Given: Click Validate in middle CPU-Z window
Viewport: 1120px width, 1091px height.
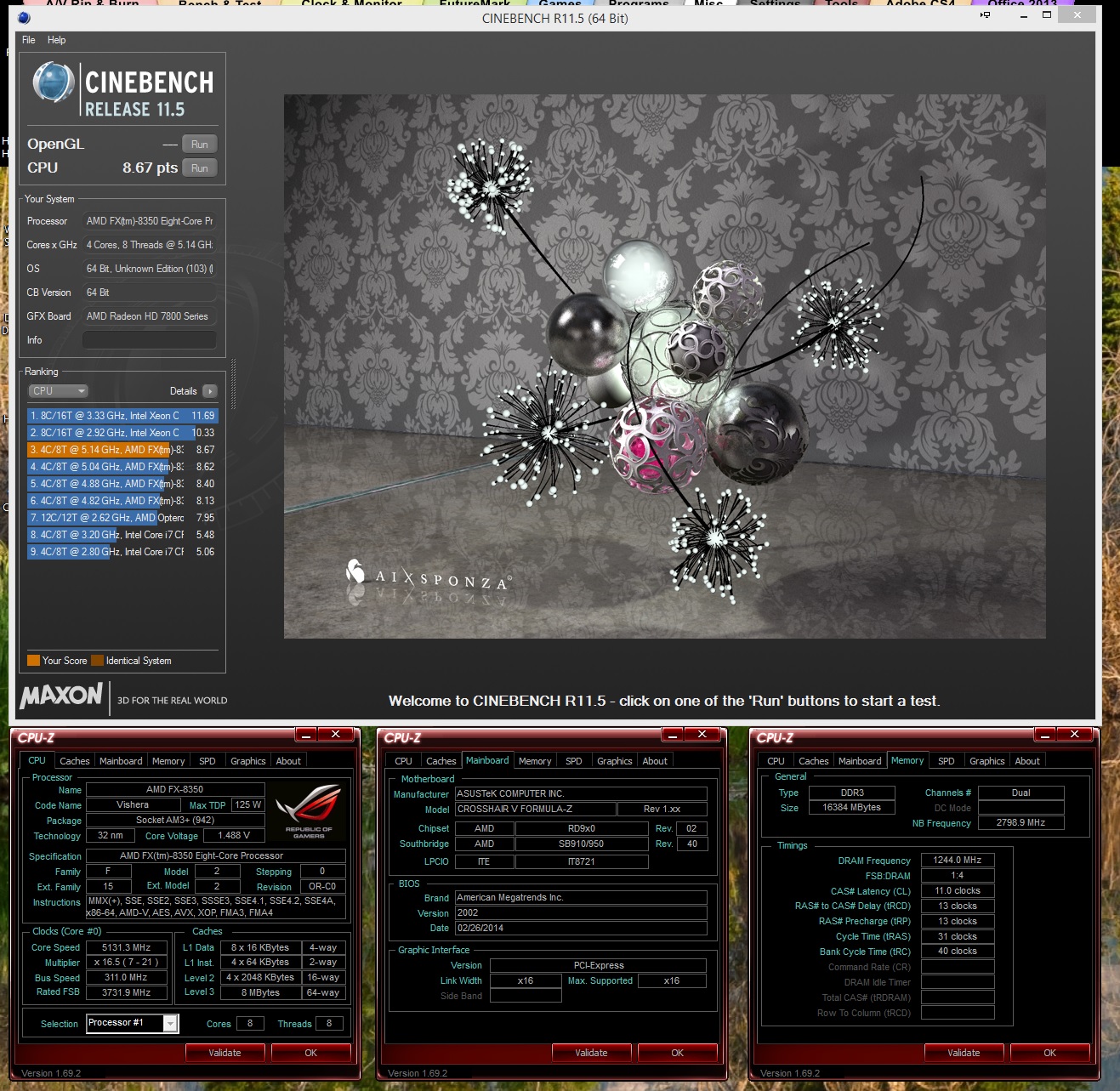Looking at the screenshot, I should click(x=592, y=1053).
